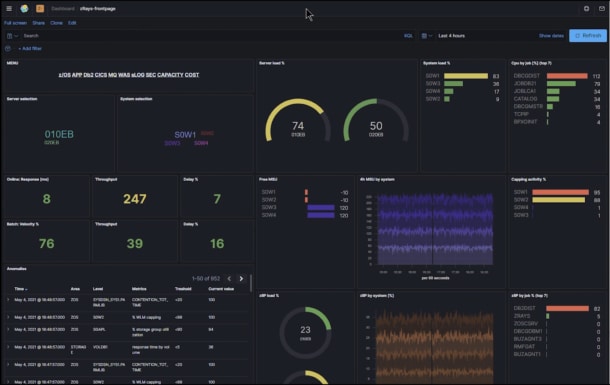The image size is (610, 385).
Task: Open the Db2 link in the MENU panel
Action: pos(88,75)
